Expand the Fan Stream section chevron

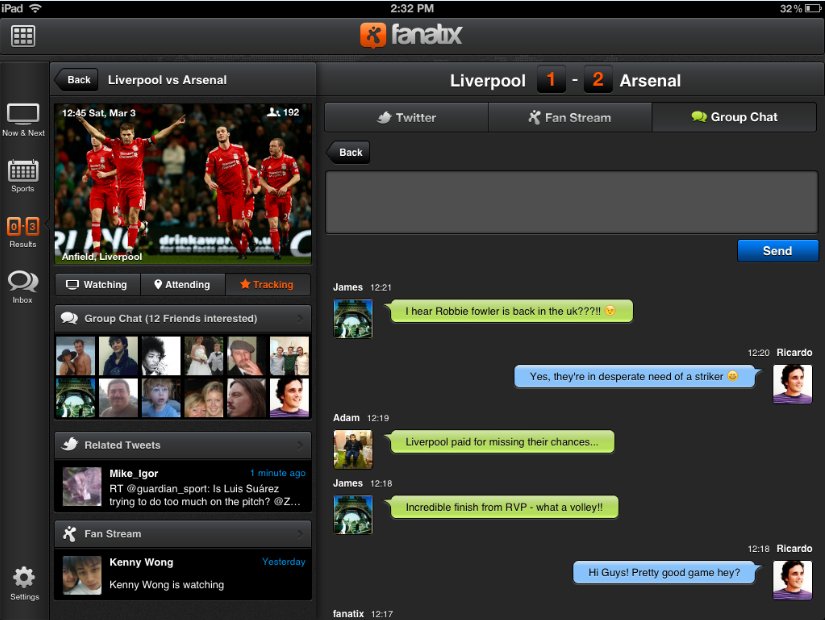pyautogui.click(x=300, y=534)
